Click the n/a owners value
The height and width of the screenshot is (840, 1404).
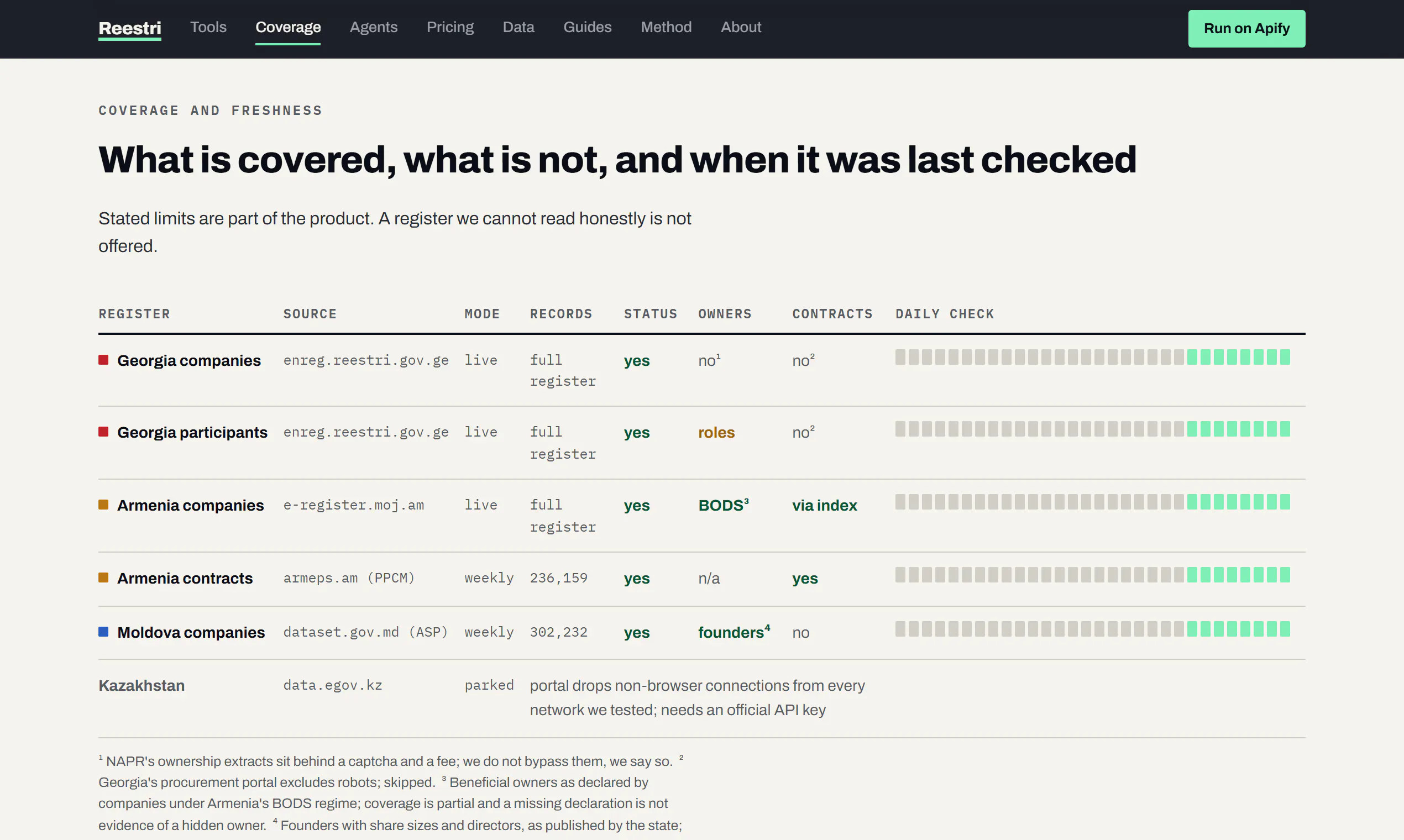click(709, 578)
